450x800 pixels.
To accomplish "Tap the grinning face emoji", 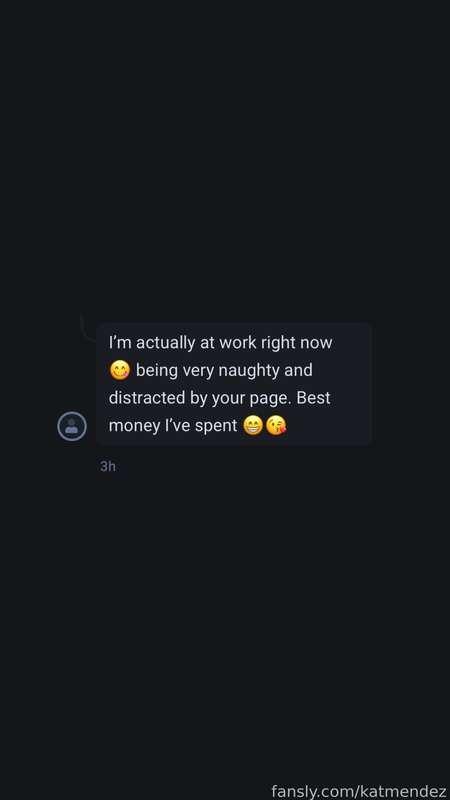I will [x=253, y=426].
